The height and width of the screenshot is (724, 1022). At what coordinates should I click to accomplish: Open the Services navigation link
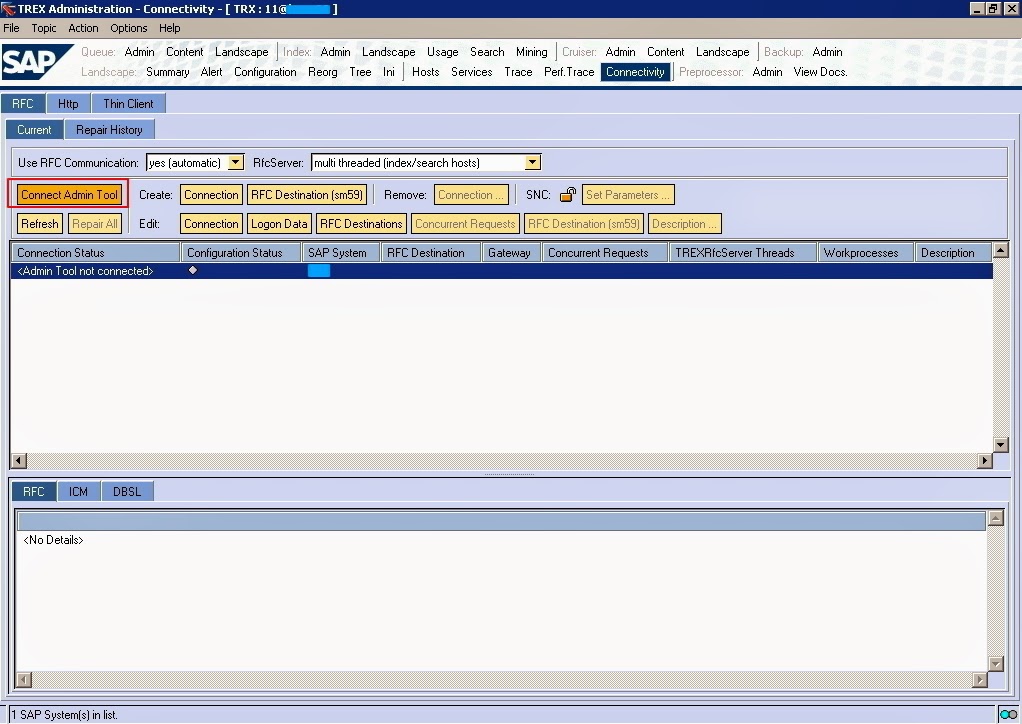[472, 72]
